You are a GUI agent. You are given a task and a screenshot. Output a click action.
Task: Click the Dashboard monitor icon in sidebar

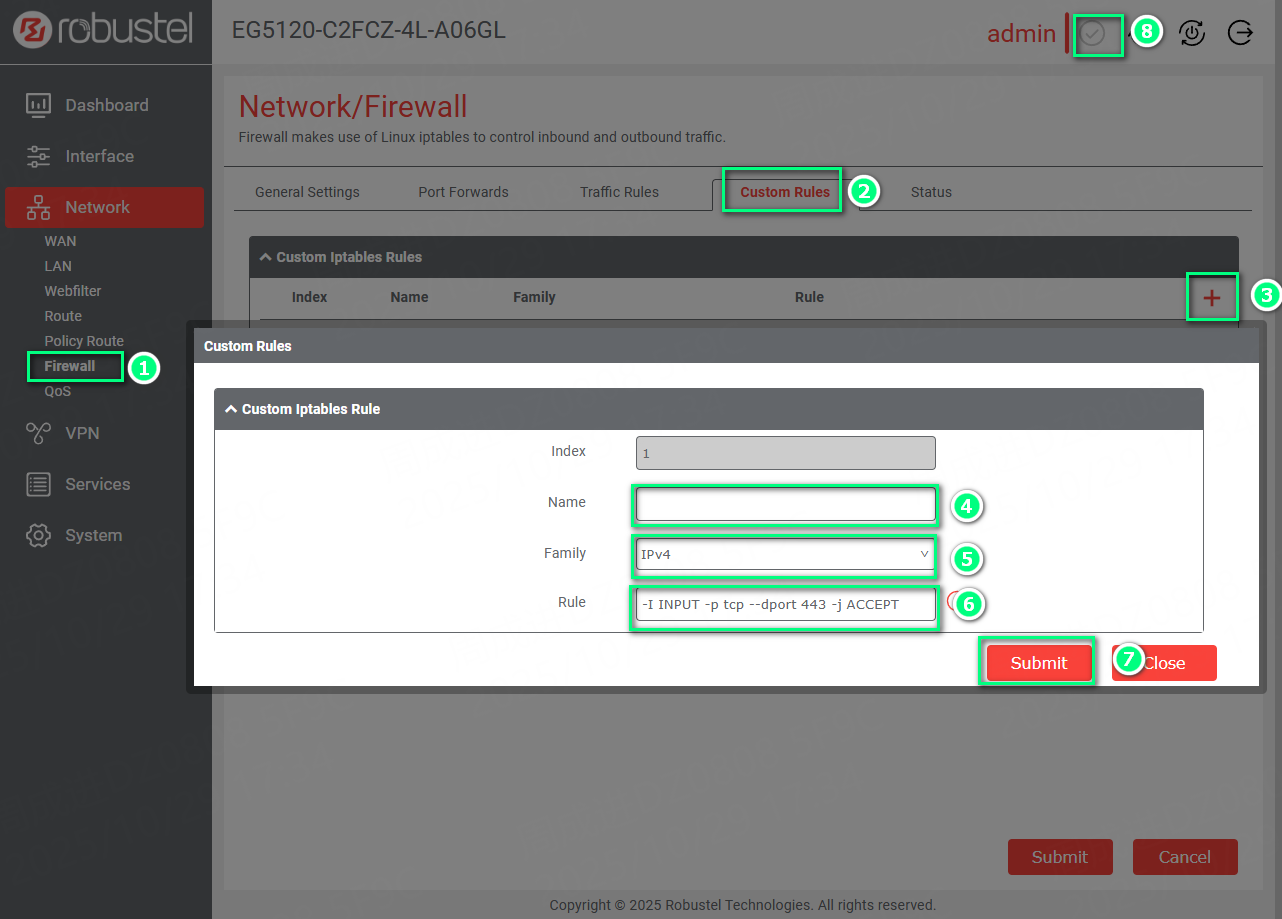click(x=38, y=105)
